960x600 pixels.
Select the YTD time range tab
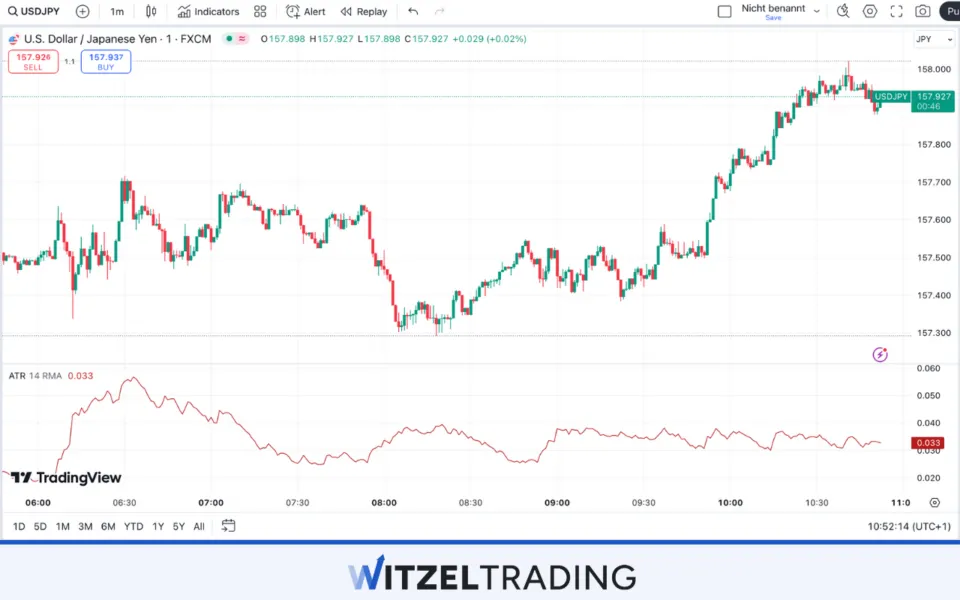pos(133,526)
